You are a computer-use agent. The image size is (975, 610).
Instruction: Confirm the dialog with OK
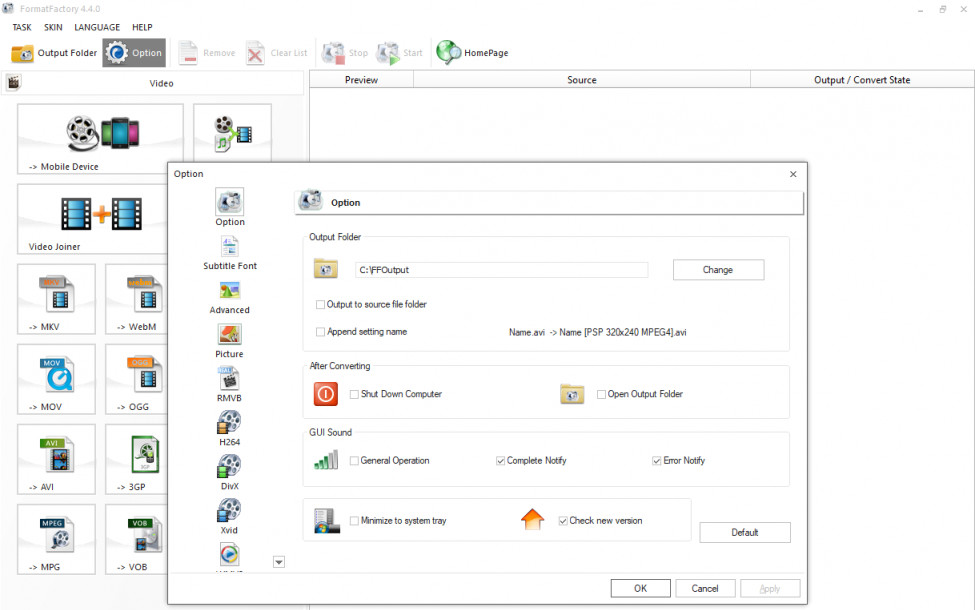coord(640,588)
